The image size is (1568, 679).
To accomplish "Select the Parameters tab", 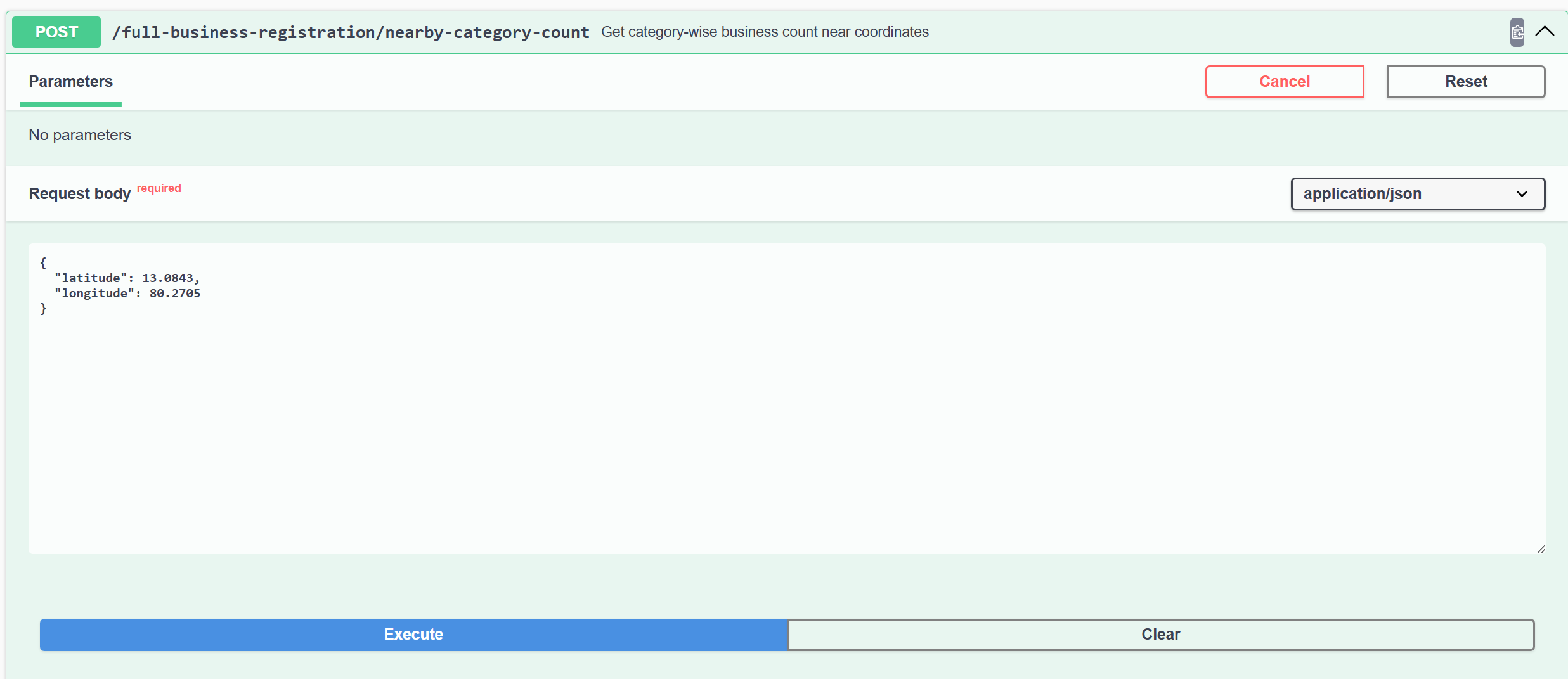I will click(x=71, y=82).
